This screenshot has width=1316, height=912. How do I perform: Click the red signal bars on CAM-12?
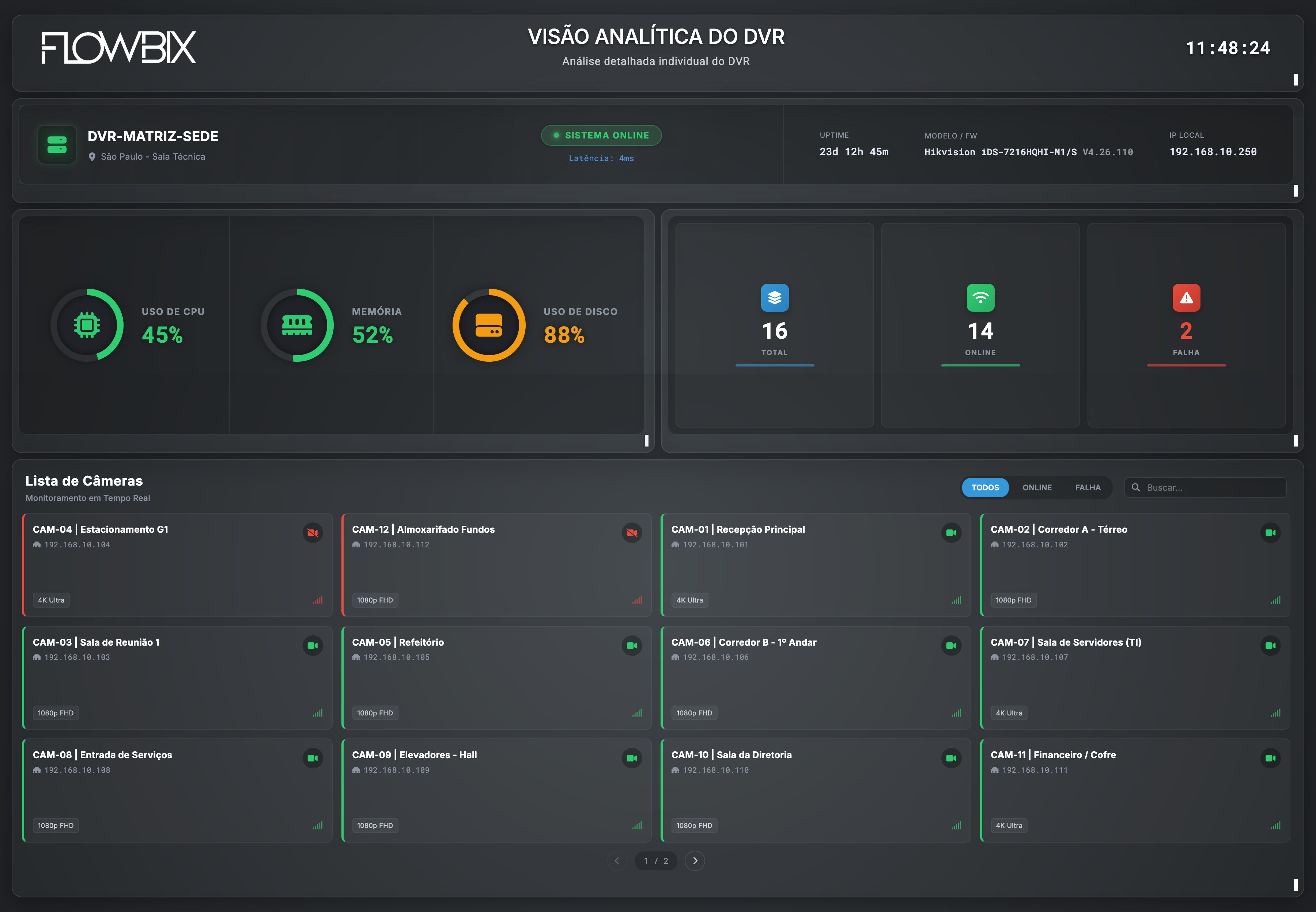[x=637, y=600]
